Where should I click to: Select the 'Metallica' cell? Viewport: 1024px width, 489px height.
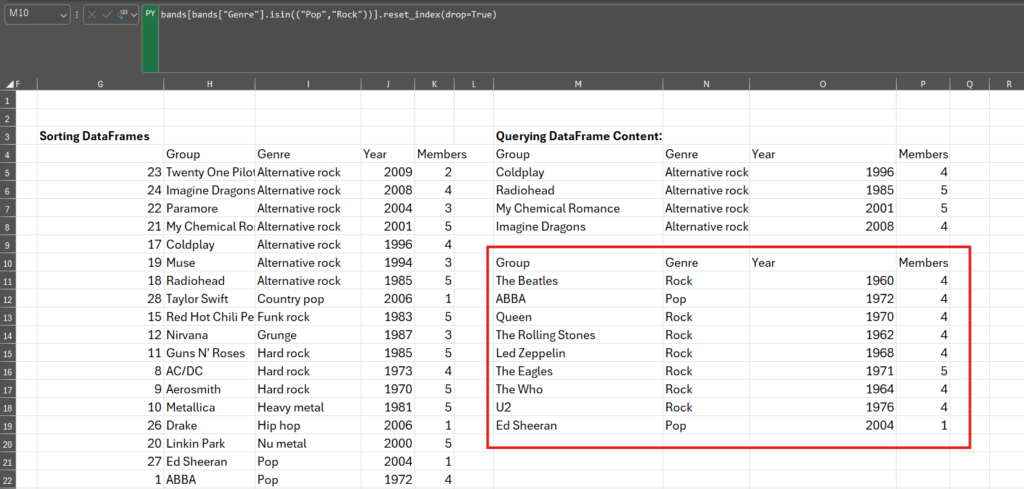(x=209, y=407)
